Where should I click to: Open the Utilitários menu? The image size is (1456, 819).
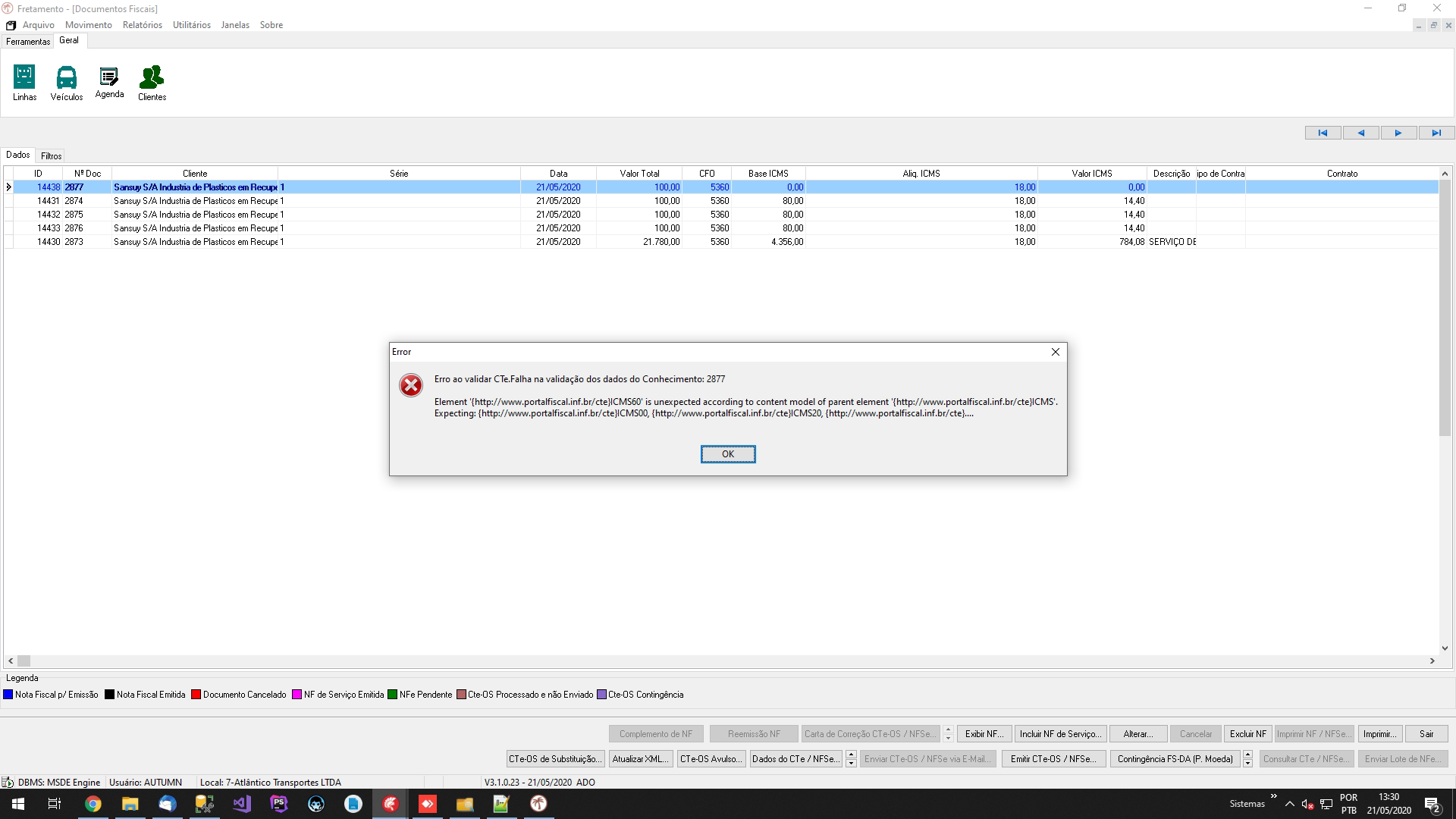click(x=192, y=25)
